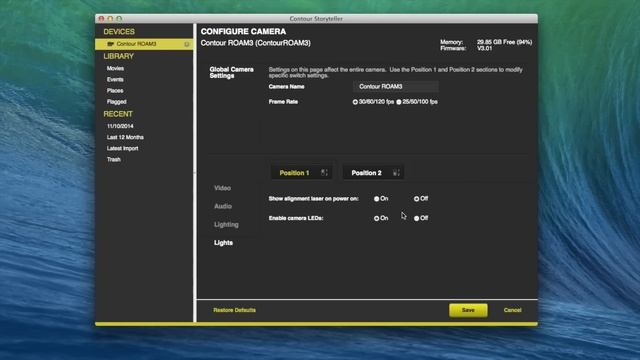The height and width of the screenshot is (360, 640).
Task: Edit the Camera Name field
Action: click(396, 87)
